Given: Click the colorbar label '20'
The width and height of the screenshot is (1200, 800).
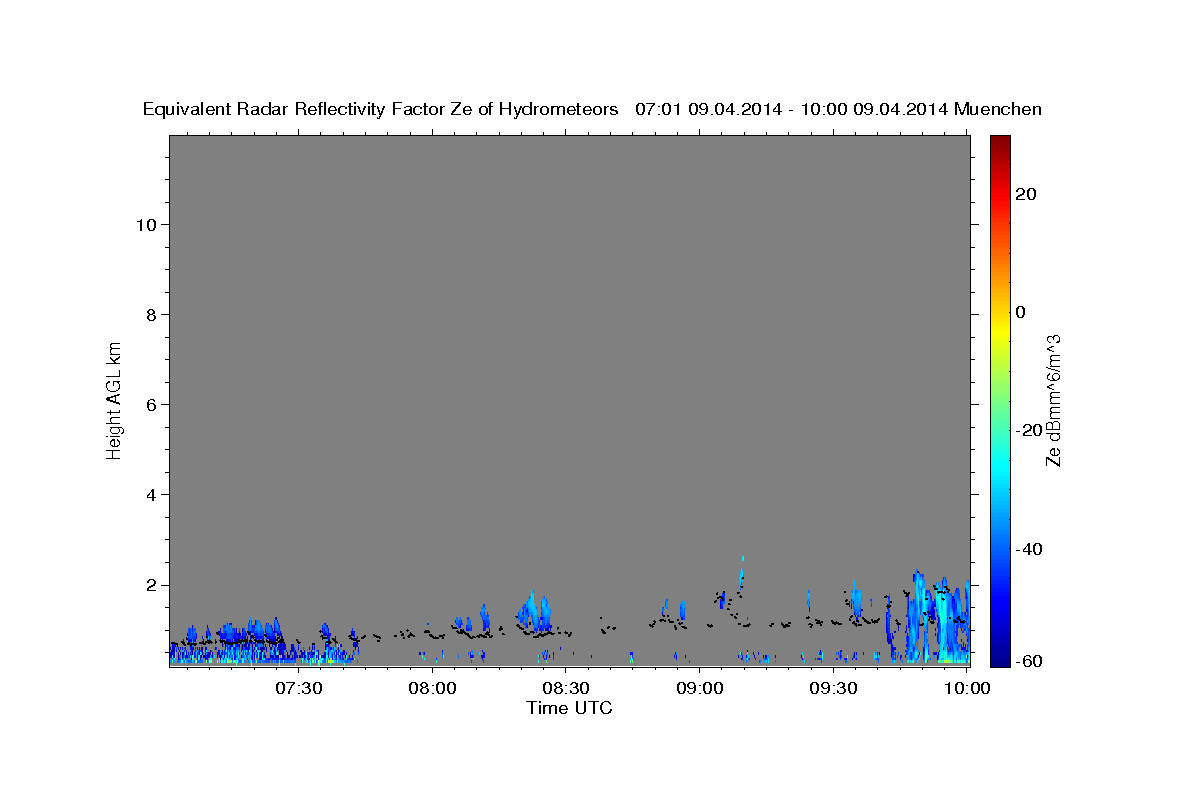Looking at the screenshot, I should [x=1026, y=194].
